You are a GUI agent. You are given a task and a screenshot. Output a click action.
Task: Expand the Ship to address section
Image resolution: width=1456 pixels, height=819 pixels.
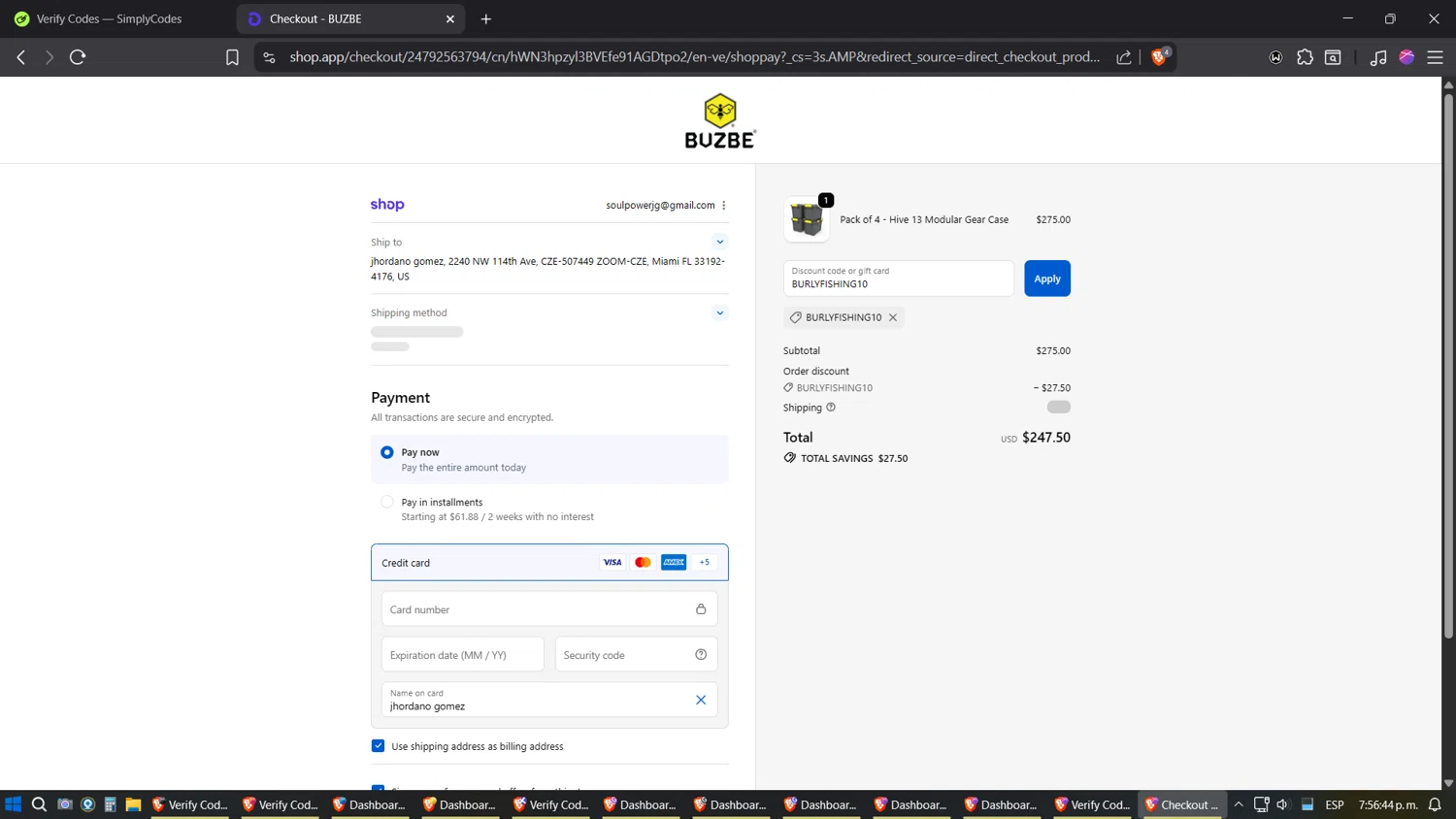(x=719, y=242)
